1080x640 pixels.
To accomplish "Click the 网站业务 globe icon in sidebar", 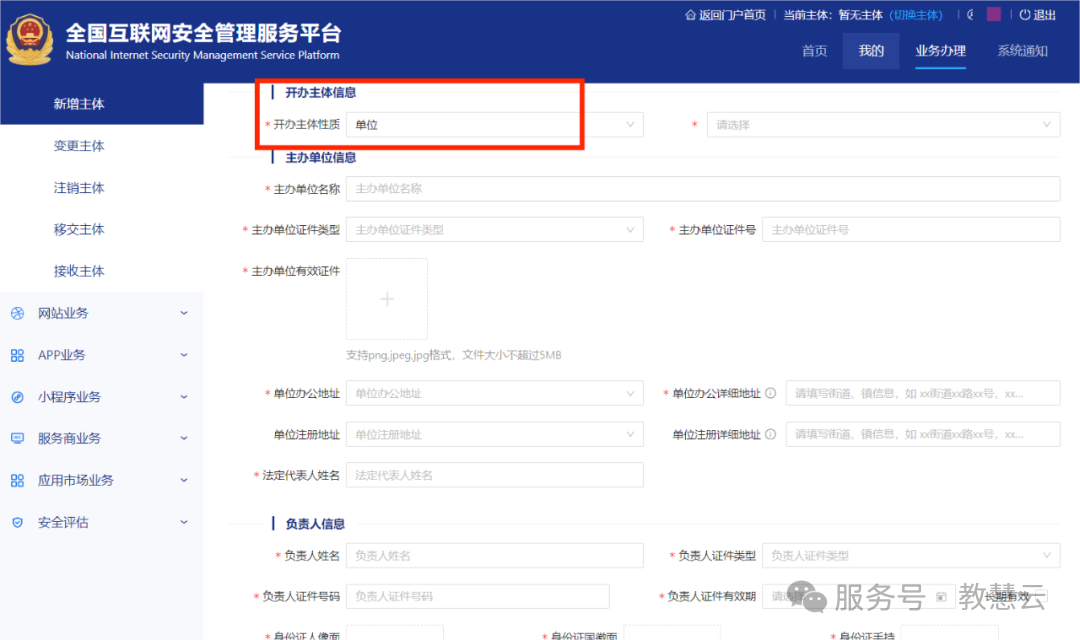I will pyautogui.click(x=17, y=313).
